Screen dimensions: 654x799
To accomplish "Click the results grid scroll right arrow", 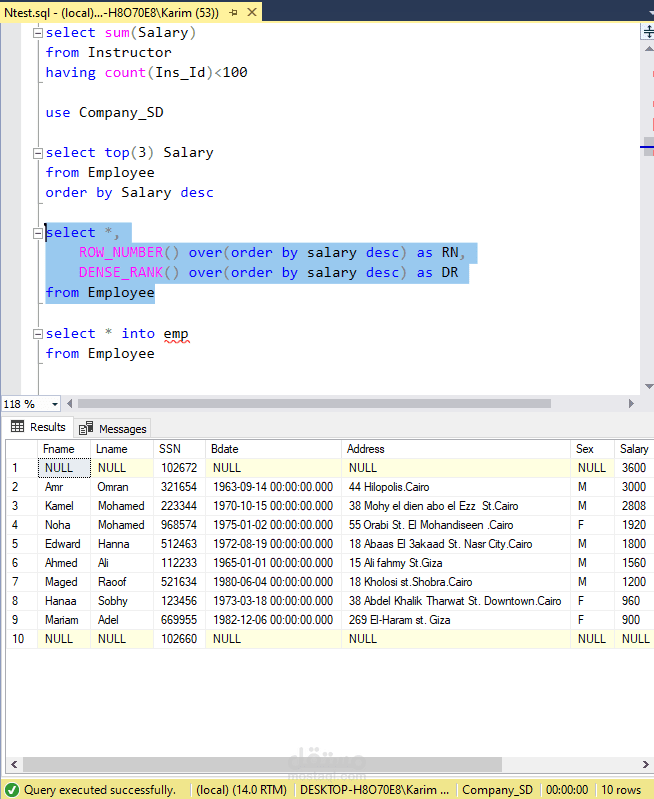I will pos(645,764).
